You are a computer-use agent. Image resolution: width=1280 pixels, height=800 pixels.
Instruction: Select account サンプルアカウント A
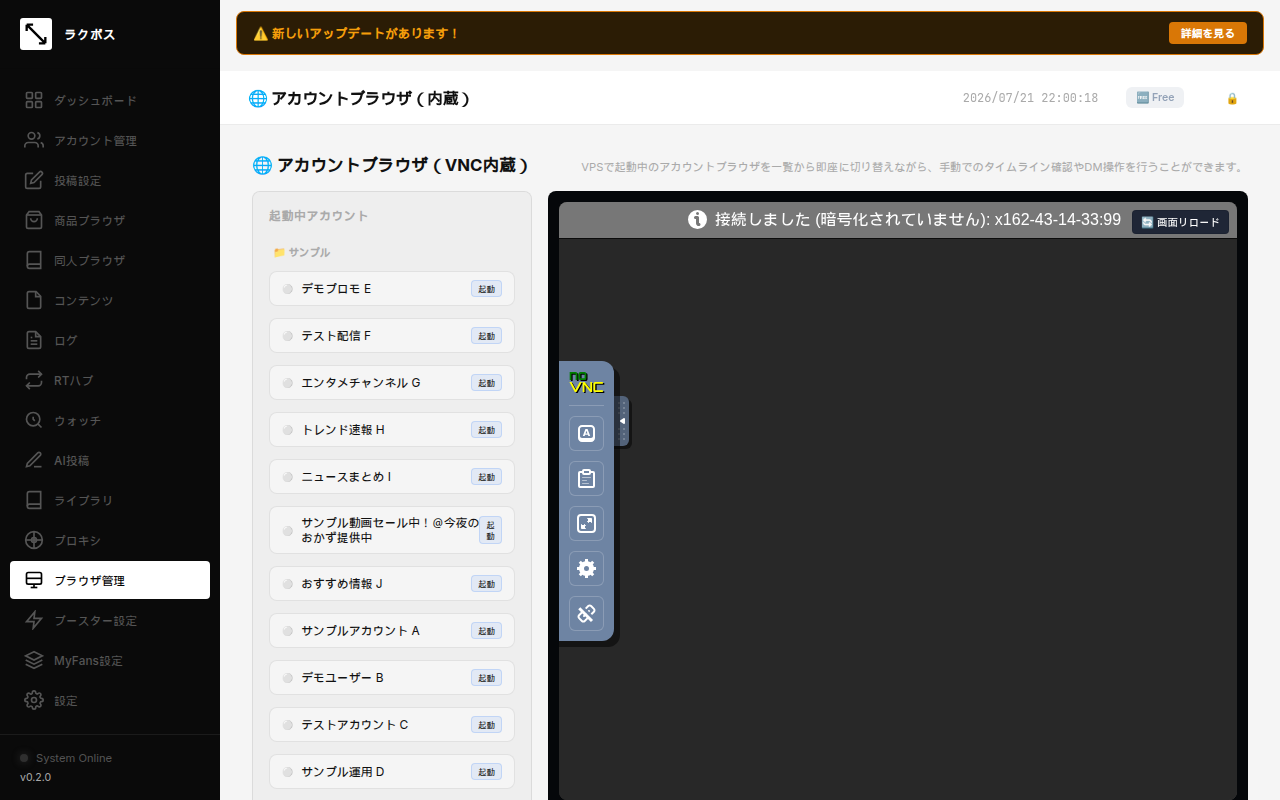[x=392, y=631]
